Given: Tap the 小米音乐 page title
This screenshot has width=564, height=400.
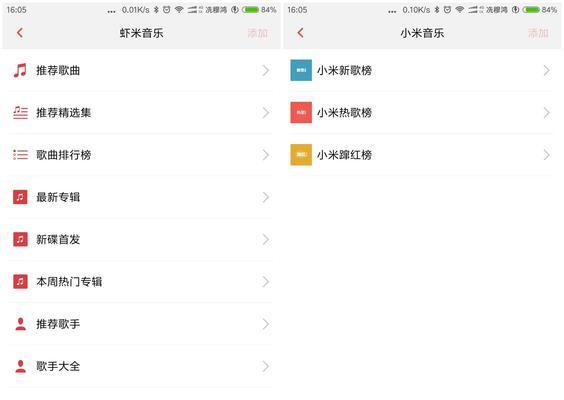Looking at the screenshot, I should (422, 33).
